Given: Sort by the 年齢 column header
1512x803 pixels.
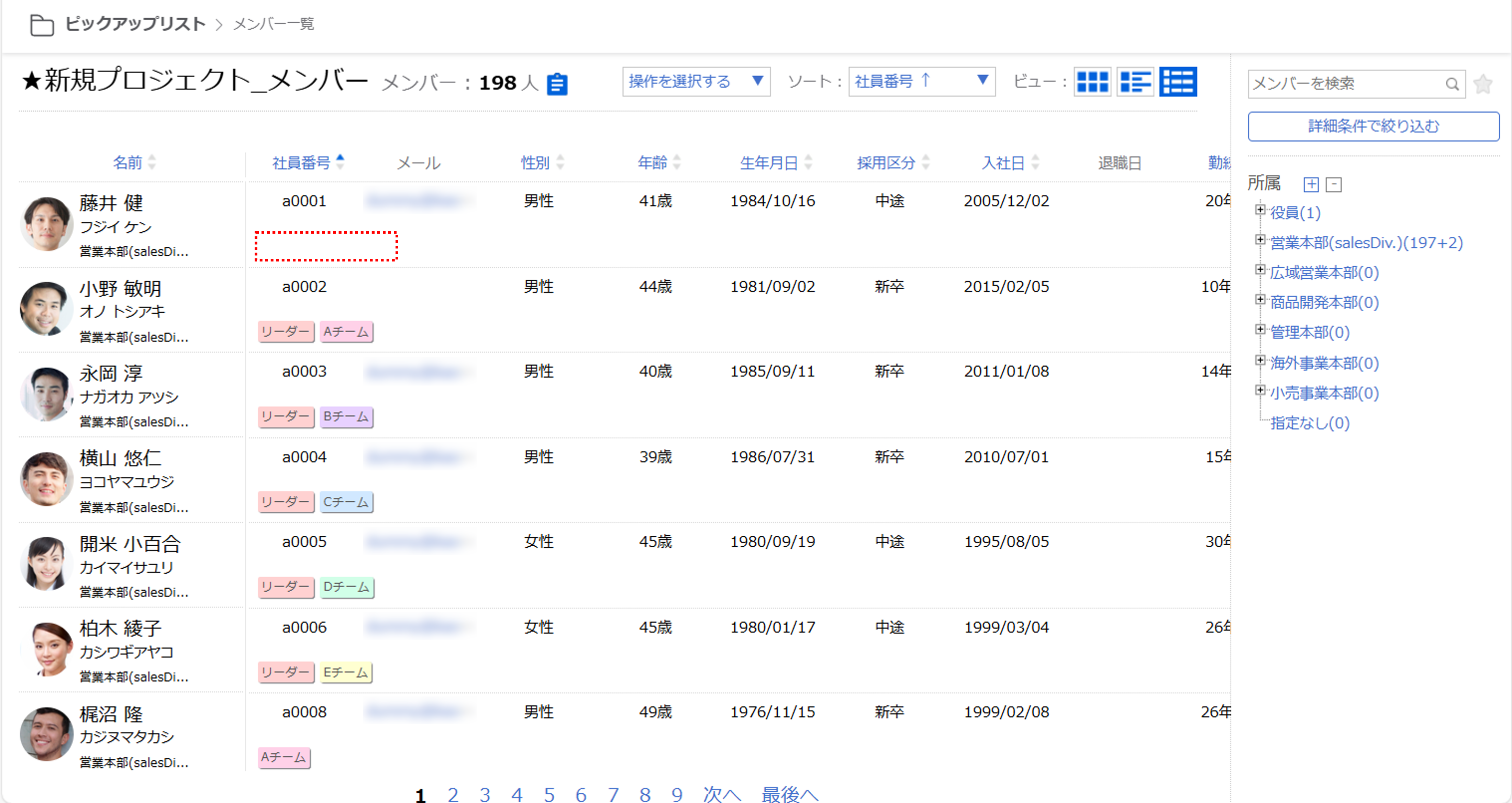Looking at the screenshot, I should (x=653, y=163).
